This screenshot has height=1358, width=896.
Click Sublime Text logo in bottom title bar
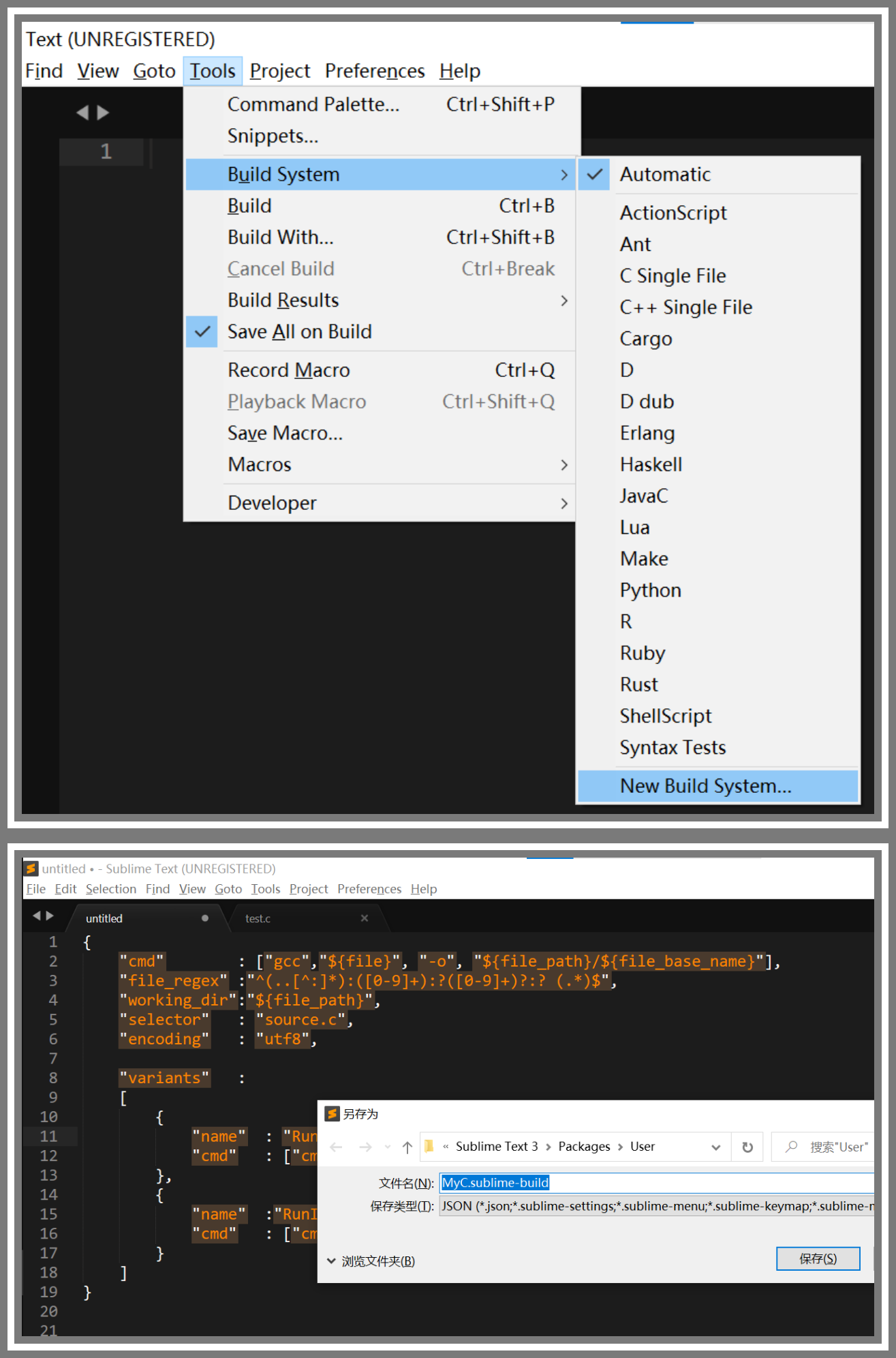pyautogui.click(x=31, y=869)
